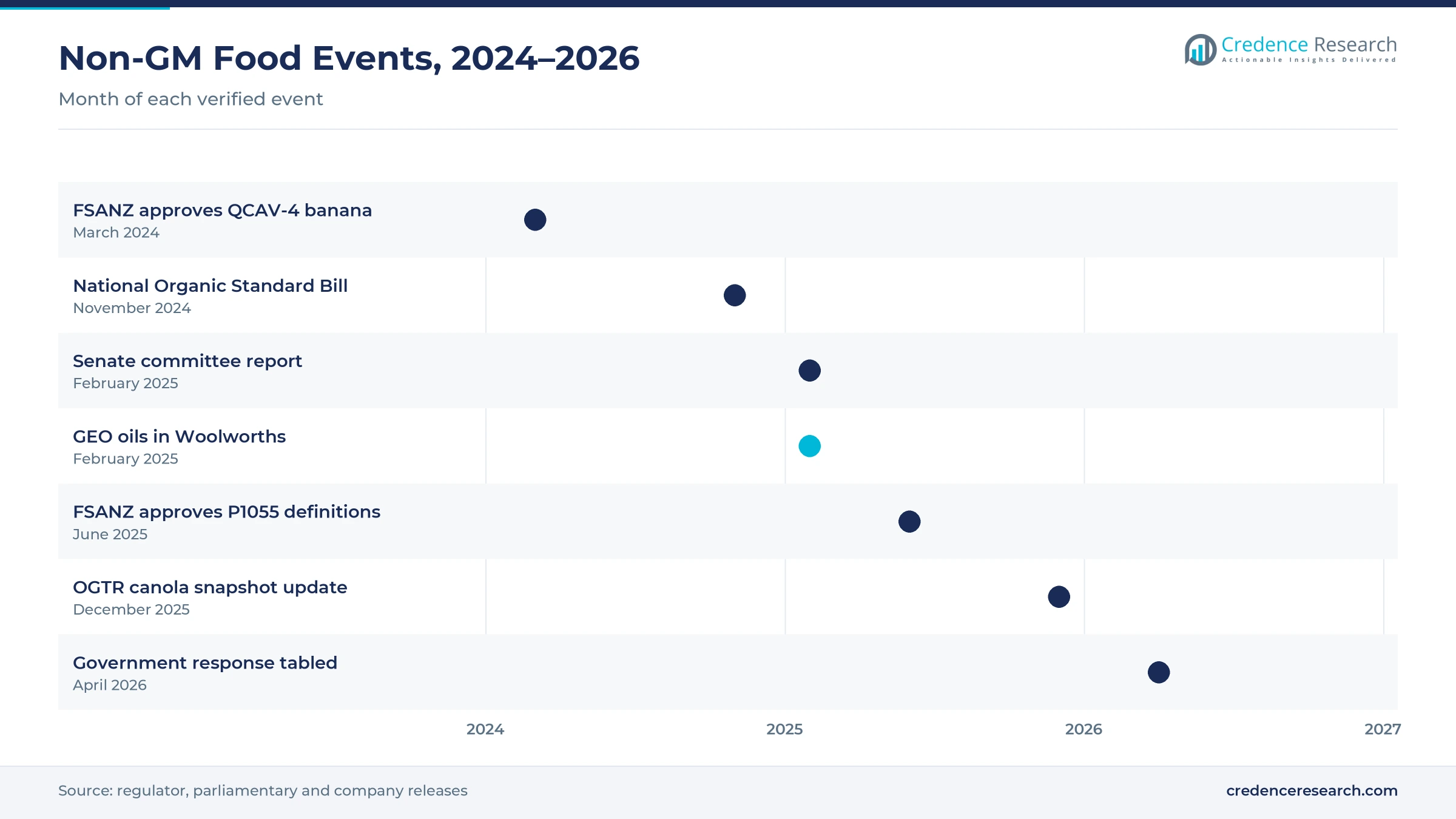Click the 'Actionable Insights Delivered' tagline
This screenshot has height=819, width=1456.
(1309, 60)
